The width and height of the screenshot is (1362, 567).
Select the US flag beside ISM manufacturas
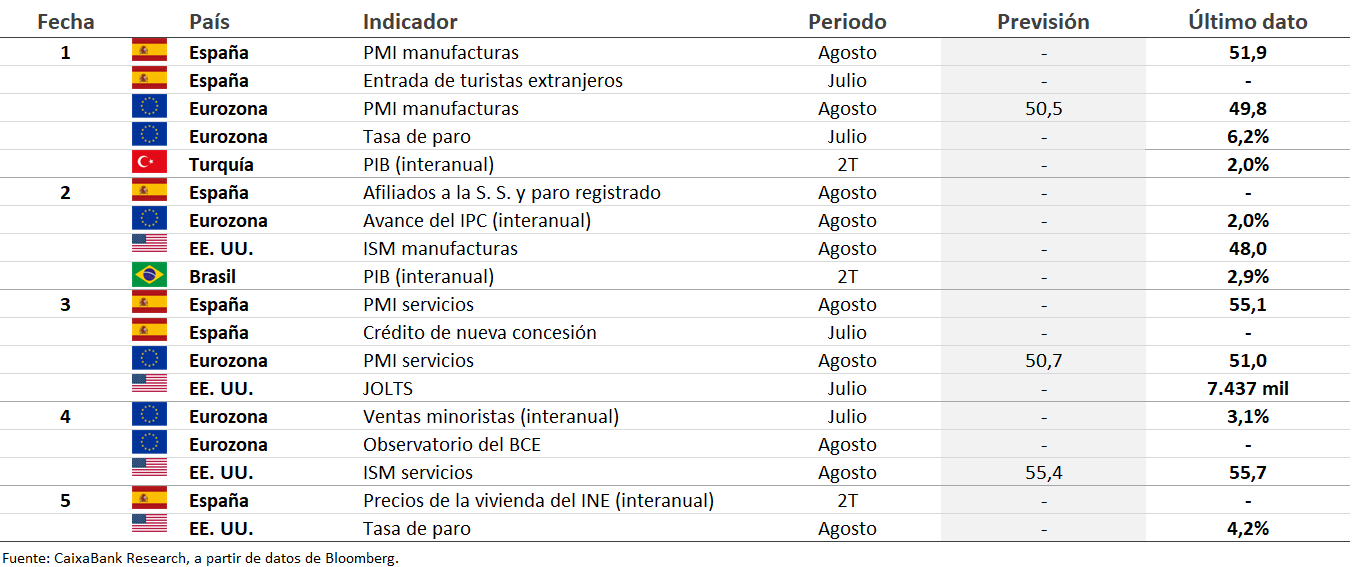click(149, 248)
